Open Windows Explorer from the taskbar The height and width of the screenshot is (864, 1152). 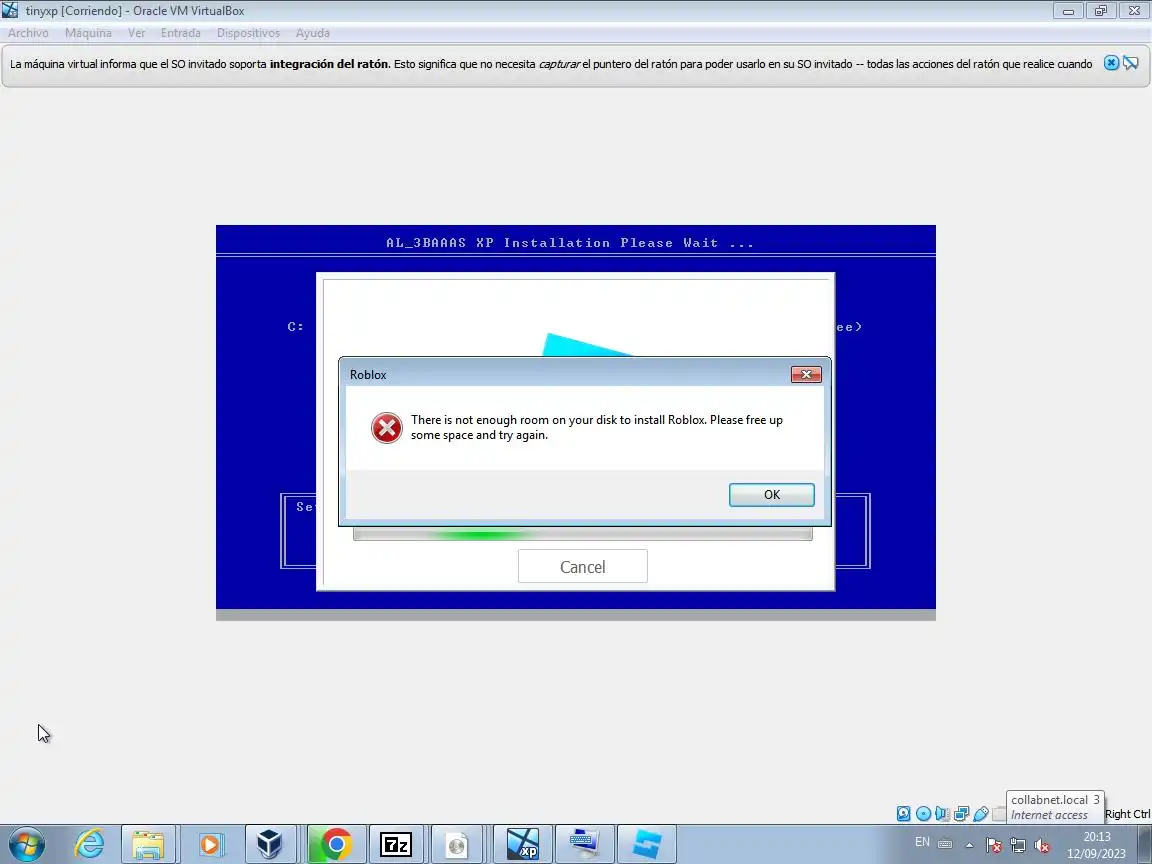coord(148,844)
